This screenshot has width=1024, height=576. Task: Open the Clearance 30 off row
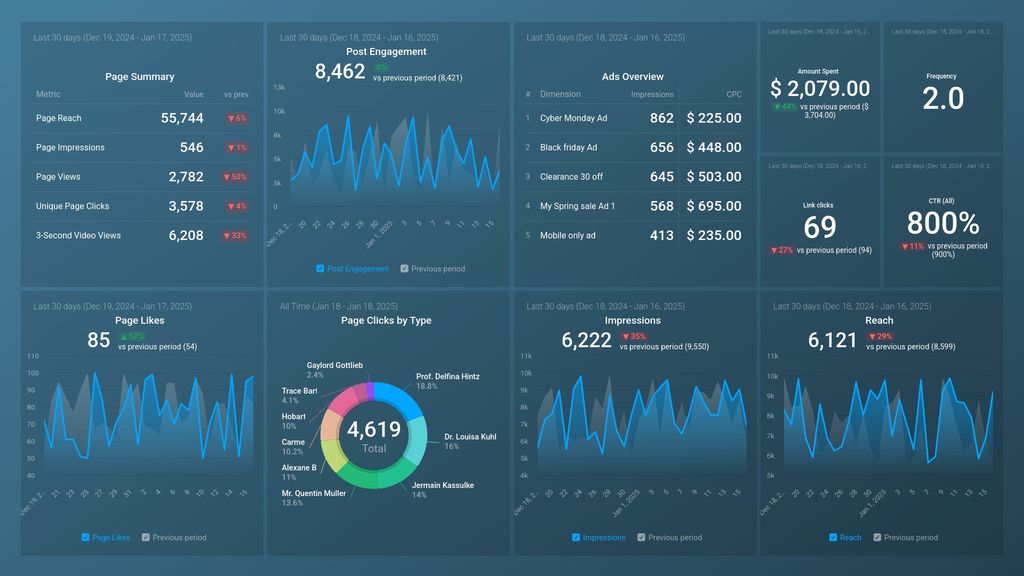tap(633, 177)
